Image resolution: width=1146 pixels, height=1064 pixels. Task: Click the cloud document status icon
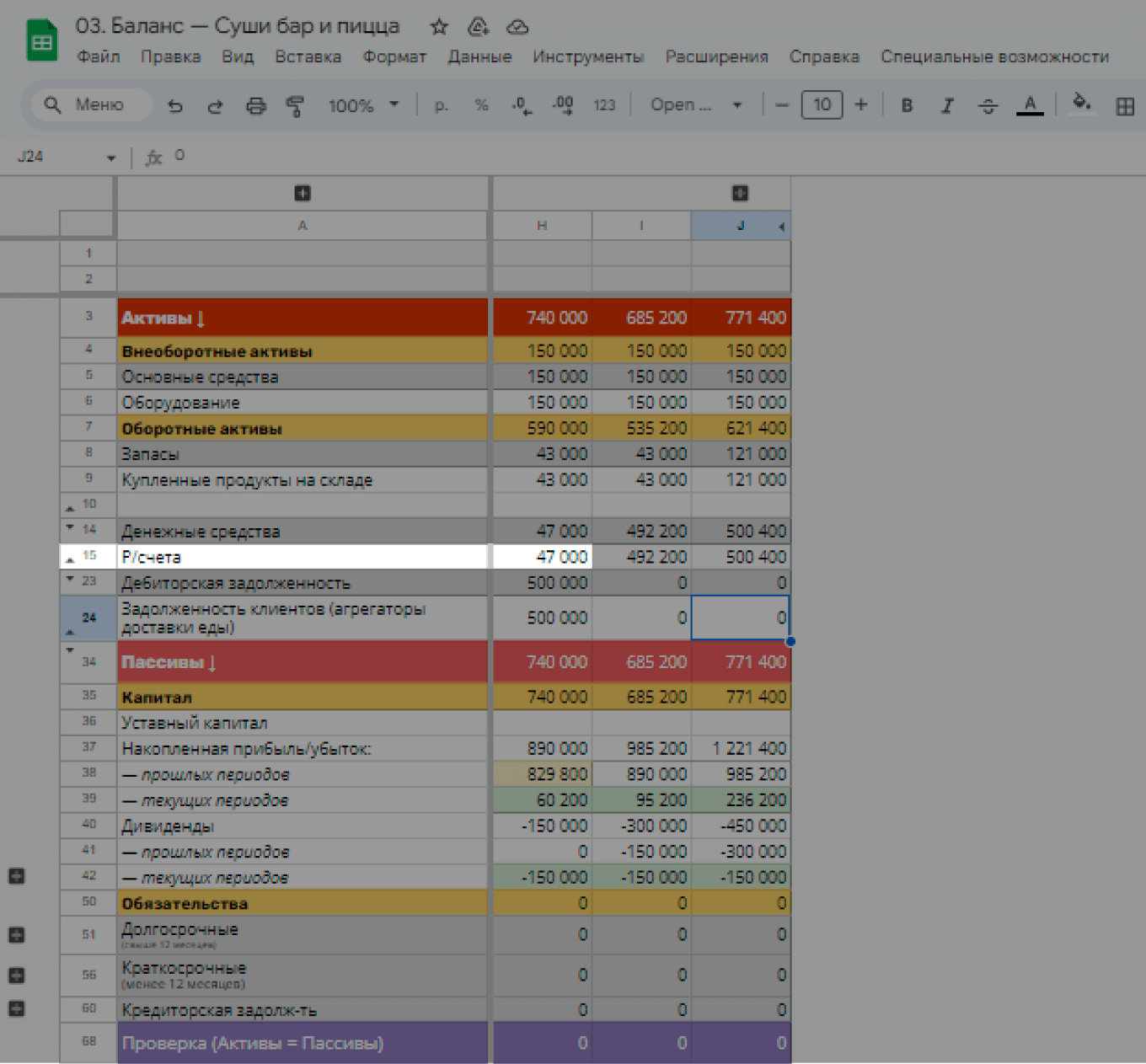pyautogui.click(x=517, y=27)
